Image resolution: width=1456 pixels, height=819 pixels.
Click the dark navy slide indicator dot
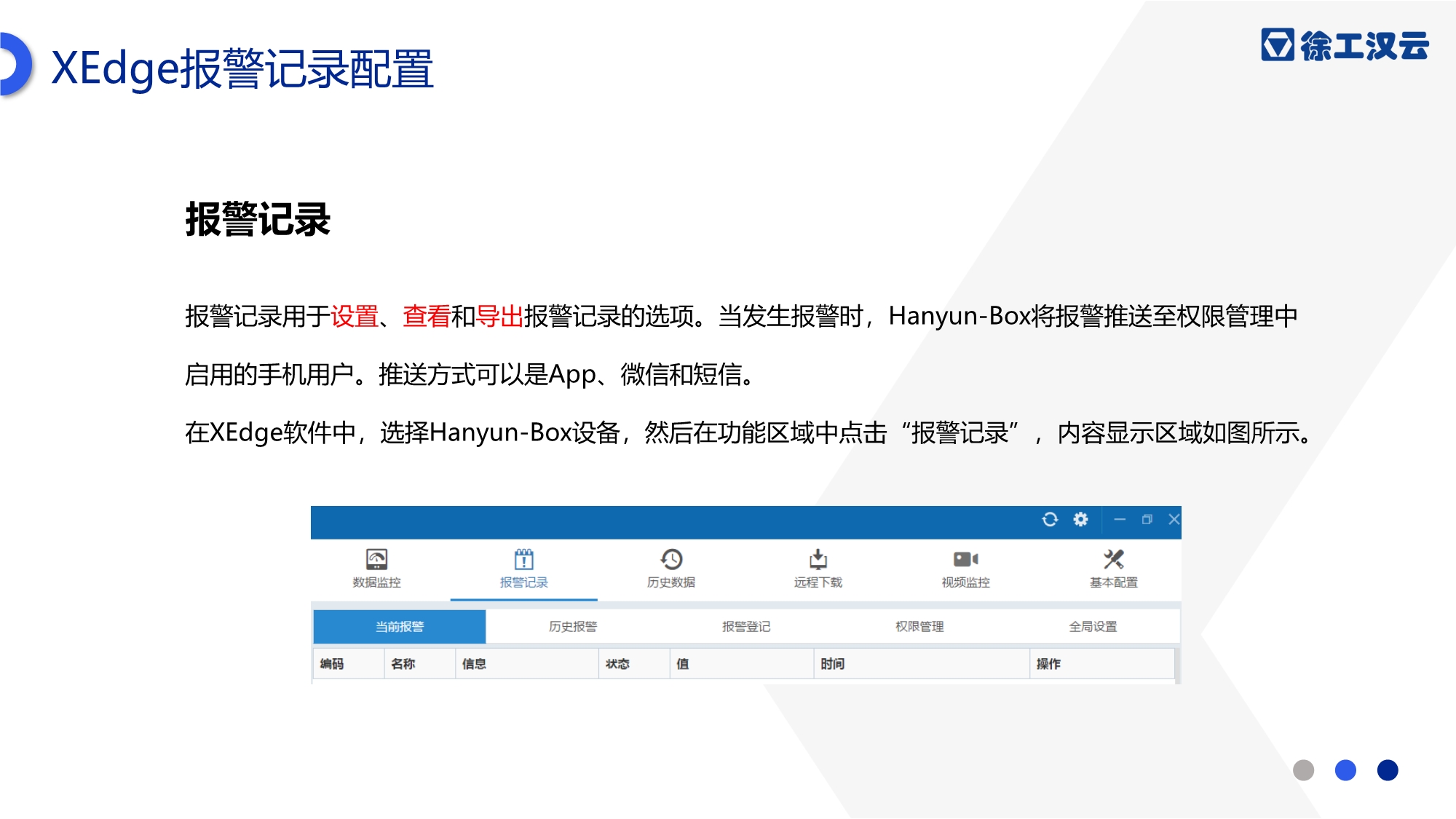(x=1388, y=770)
